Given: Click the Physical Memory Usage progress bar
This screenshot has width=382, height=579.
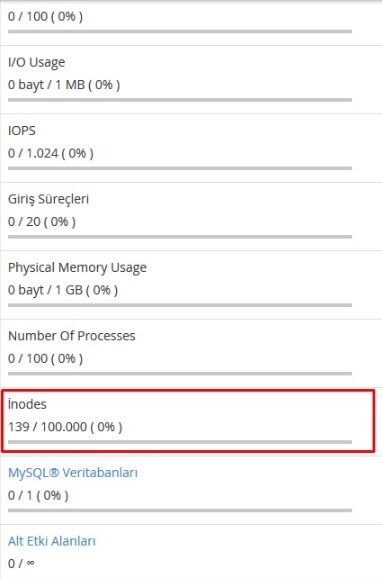Looking at the screenshot, I should [x=180, y=305].
